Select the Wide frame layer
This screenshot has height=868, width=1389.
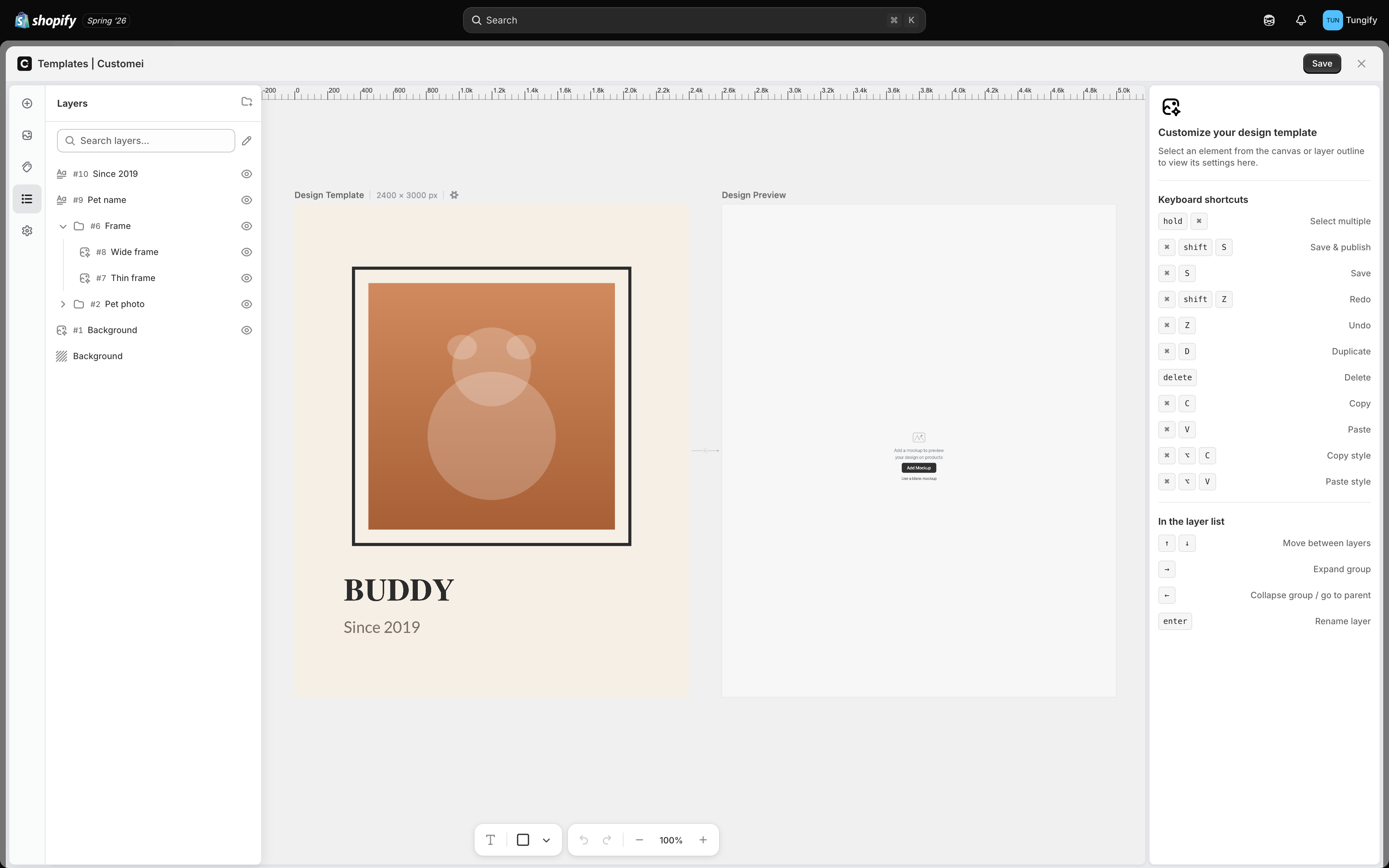coord(154,252)
